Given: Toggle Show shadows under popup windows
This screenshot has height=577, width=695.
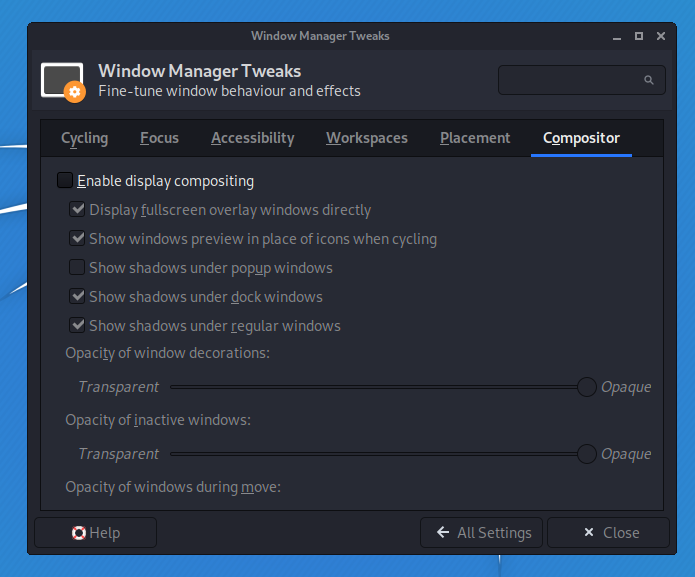Looking at the screenshot, I should click(x=77, y=268).
